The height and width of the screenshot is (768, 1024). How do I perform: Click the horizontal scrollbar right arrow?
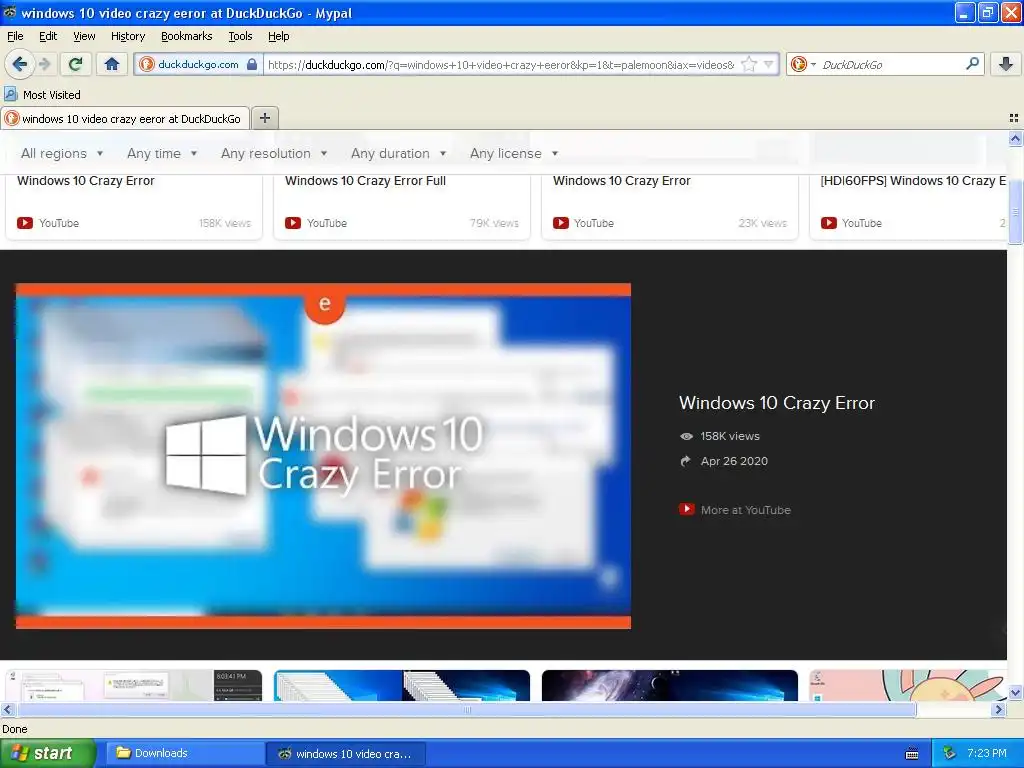[x=999, y=709]
